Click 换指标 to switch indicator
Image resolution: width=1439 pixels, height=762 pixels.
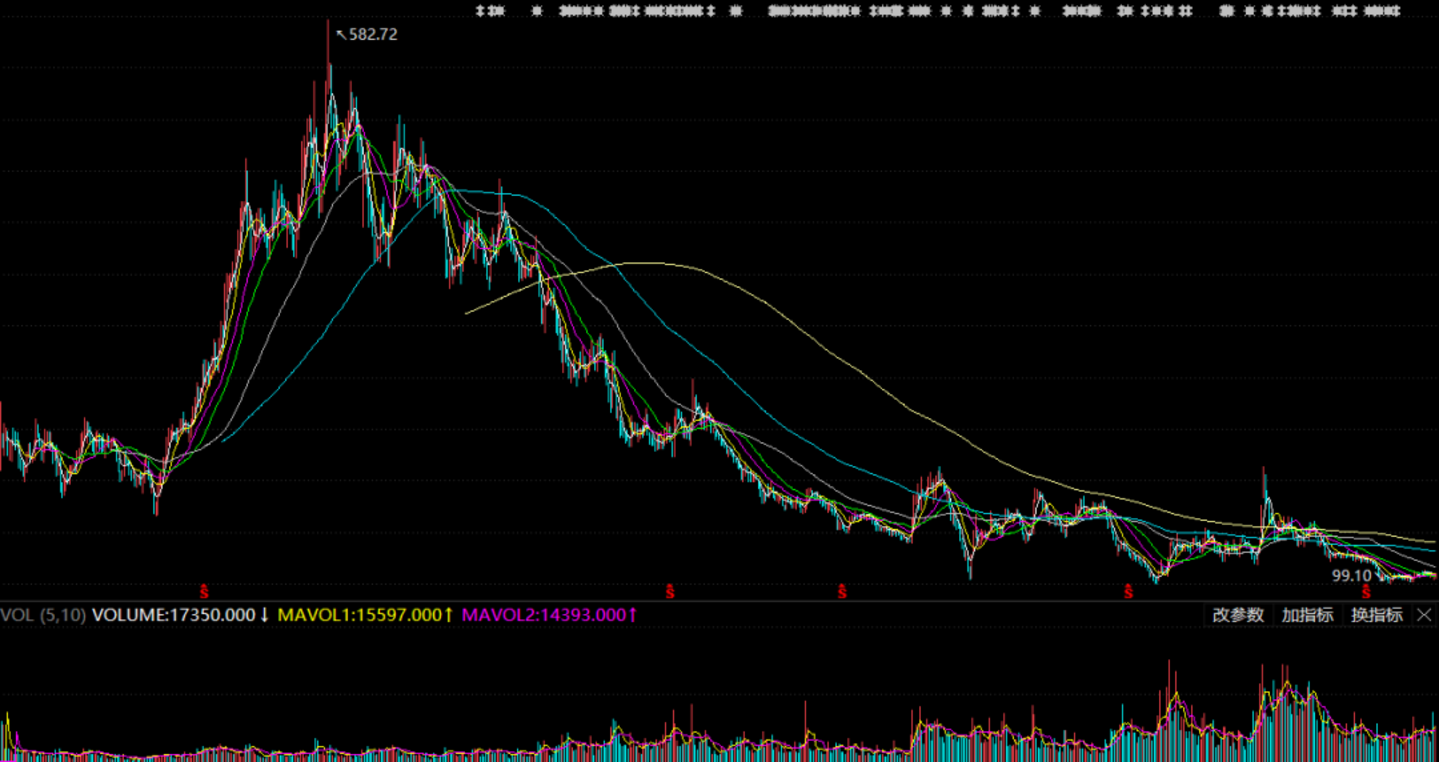click(x=1376, y=615)
